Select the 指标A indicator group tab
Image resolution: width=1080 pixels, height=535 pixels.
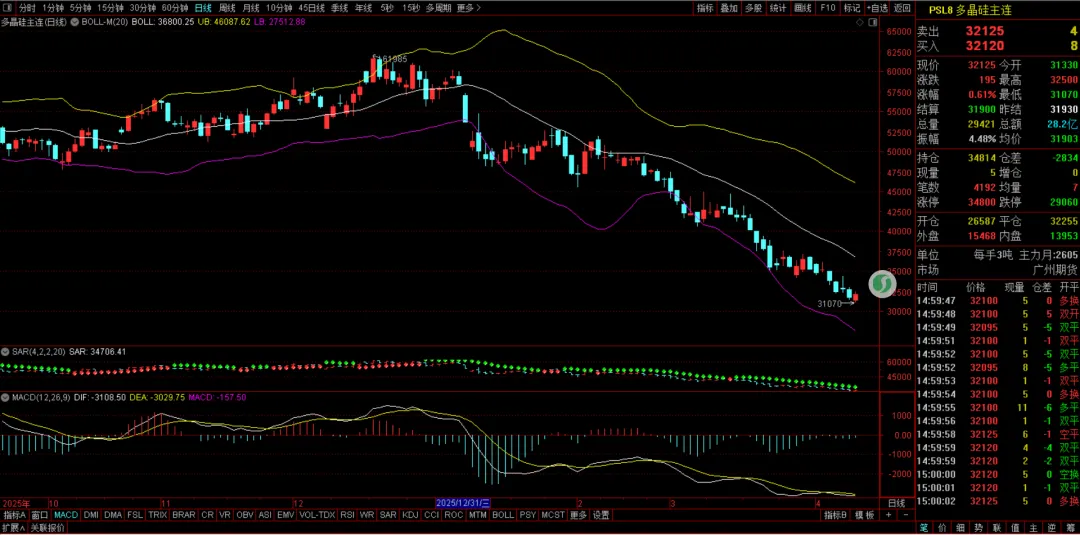point(14,514)
